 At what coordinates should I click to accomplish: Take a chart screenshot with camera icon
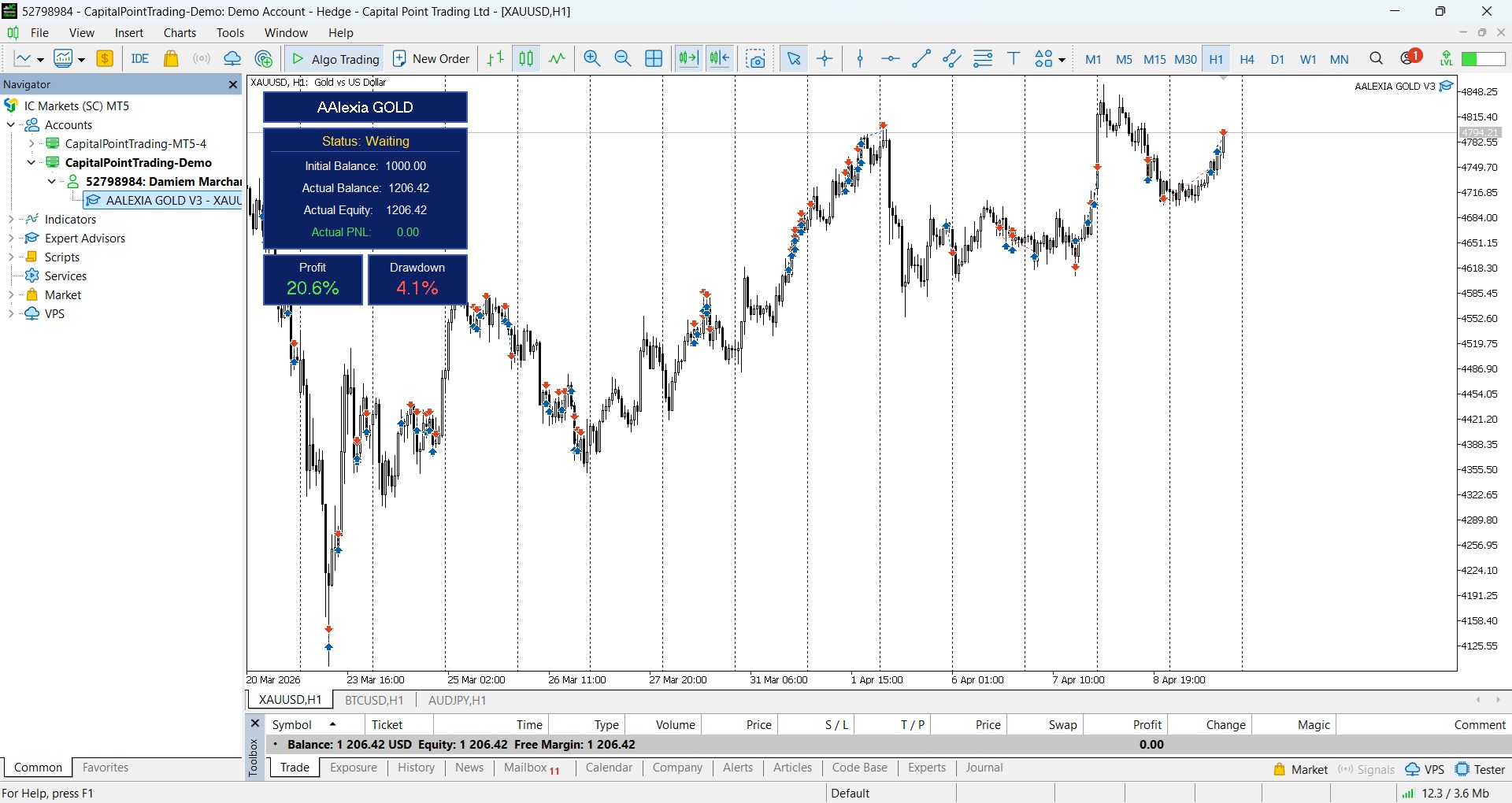[x=756, y=59]
